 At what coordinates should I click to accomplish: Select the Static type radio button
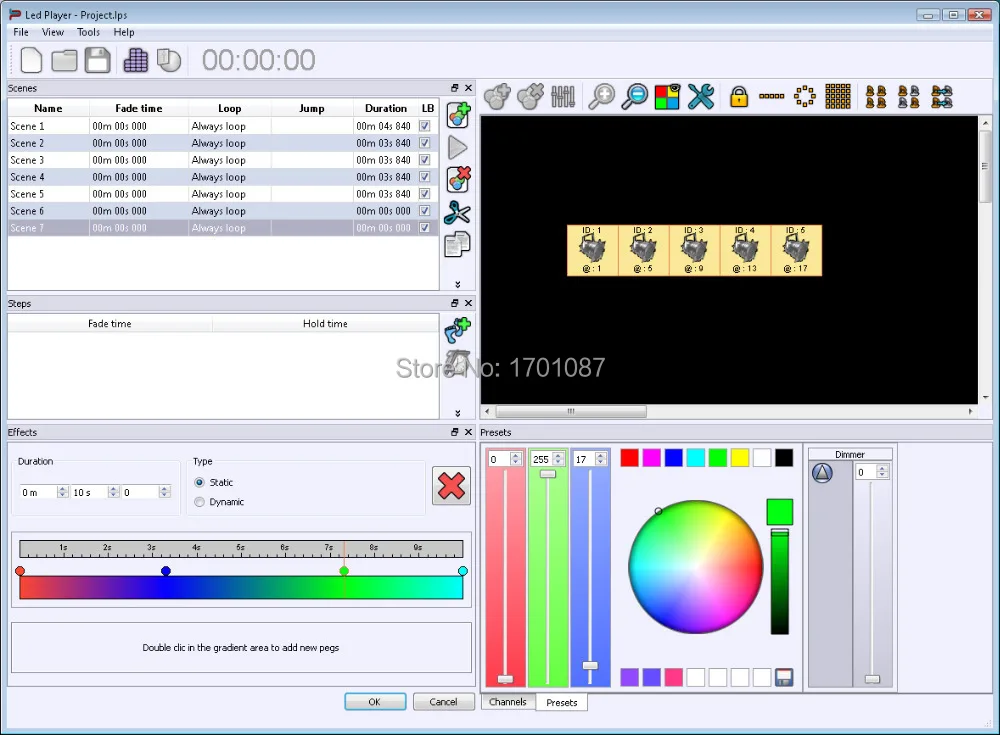(x=200, y=482)
